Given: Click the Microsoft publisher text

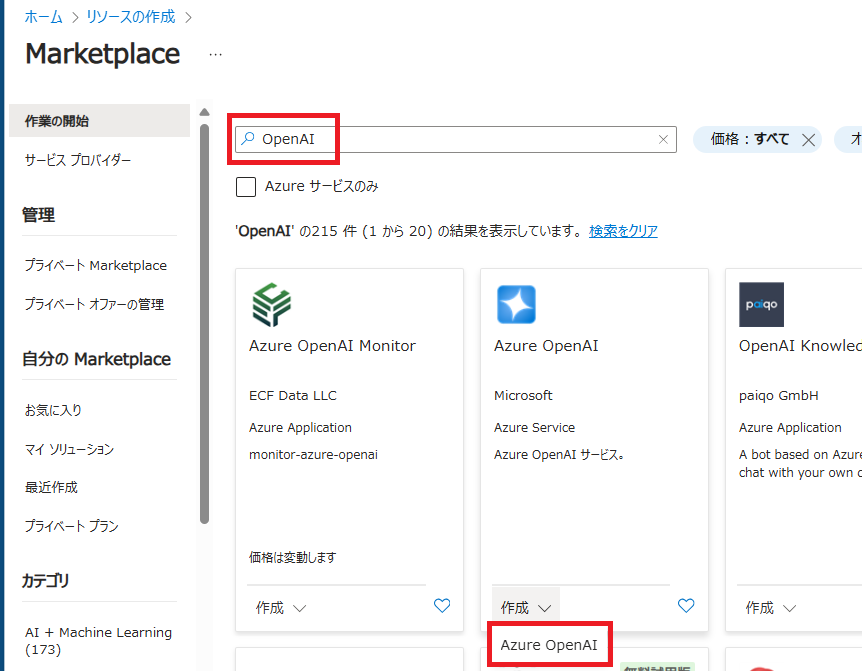Looking at the screenshot, I should (x=523, y=396).
